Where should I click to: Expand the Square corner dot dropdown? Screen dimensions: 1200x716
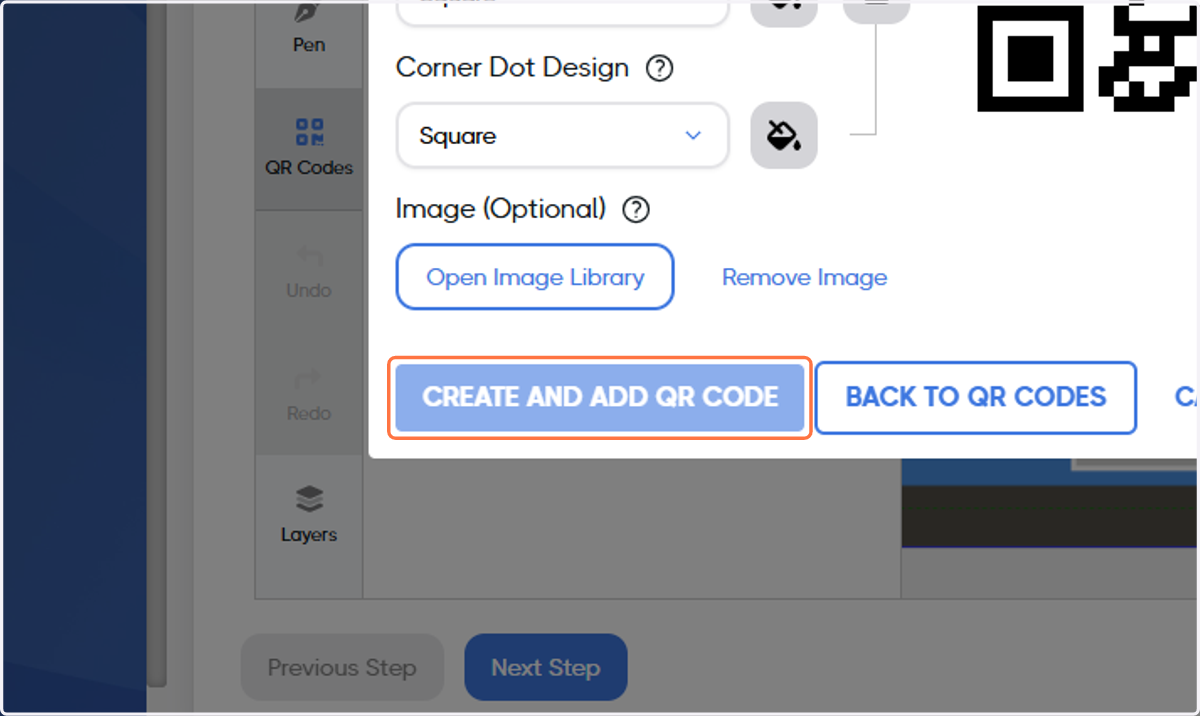coord(562,135)
